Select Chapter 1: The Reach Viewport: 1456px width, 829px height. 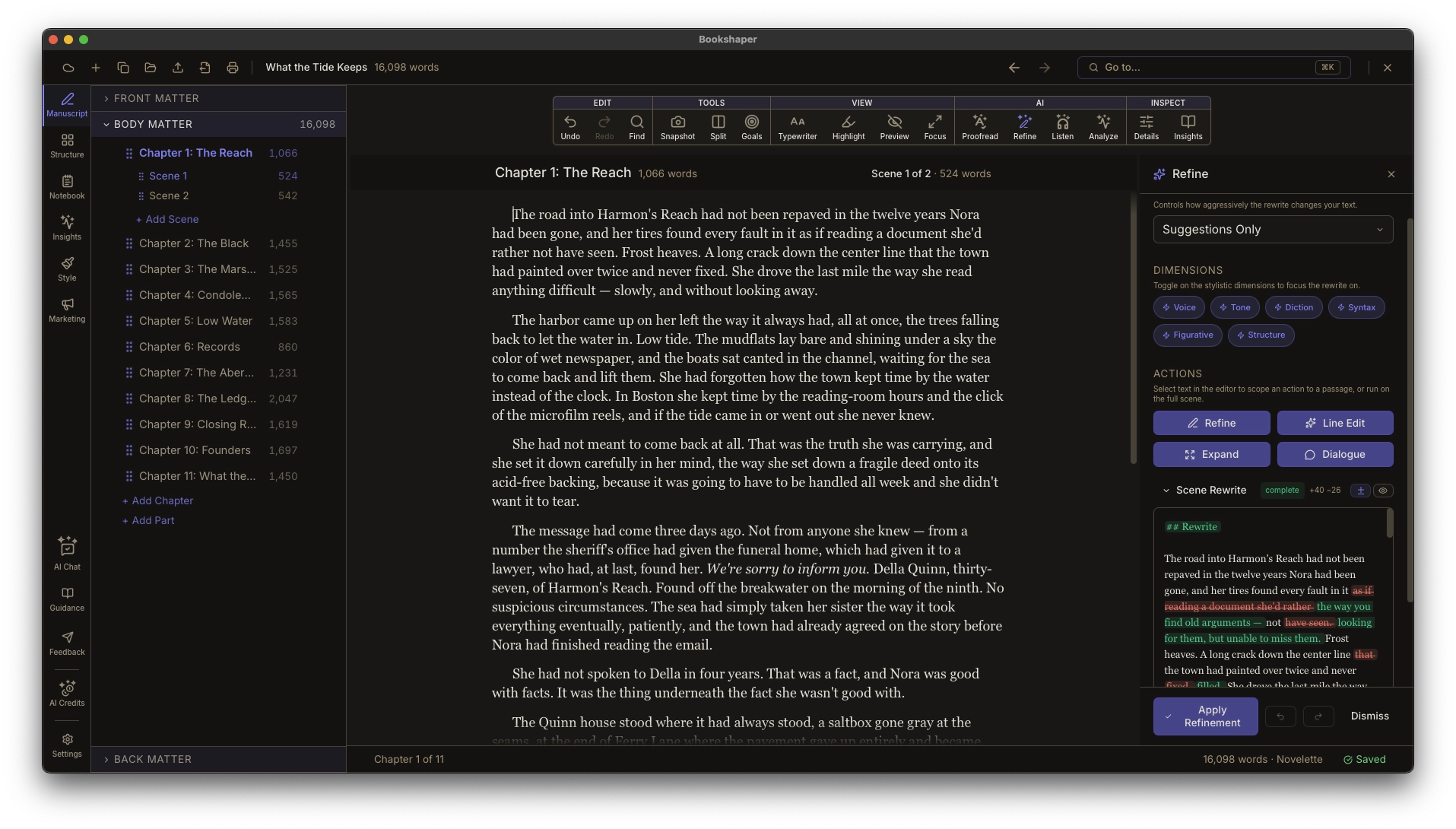[195, 153]
